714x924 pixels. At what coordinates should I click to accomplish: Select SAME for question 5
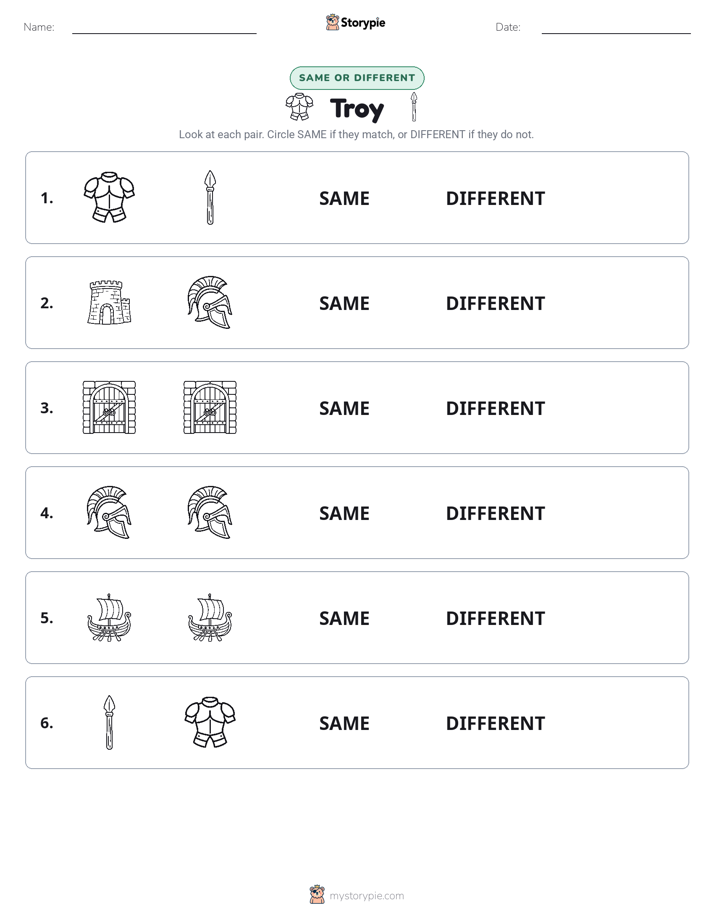tap(344, 618)
